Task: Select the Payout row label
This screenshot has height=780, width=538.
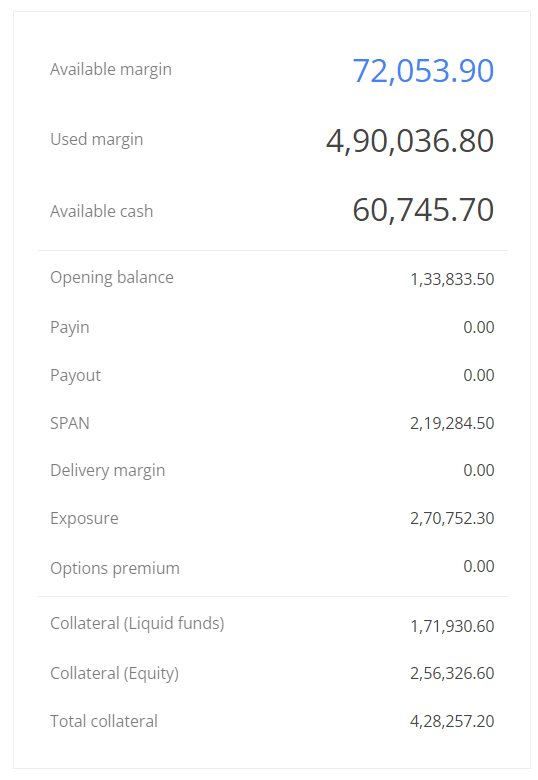Action: pos(76,376)
